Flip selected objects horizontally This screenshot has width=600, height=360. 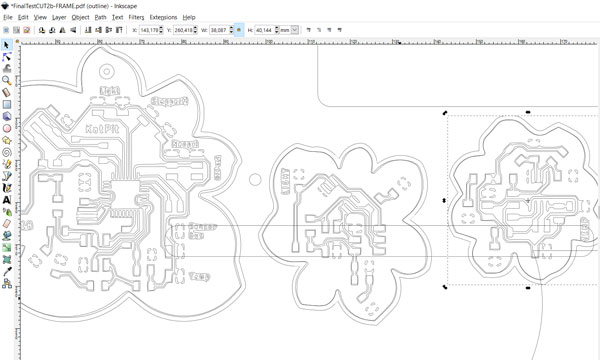coord(62,29)
